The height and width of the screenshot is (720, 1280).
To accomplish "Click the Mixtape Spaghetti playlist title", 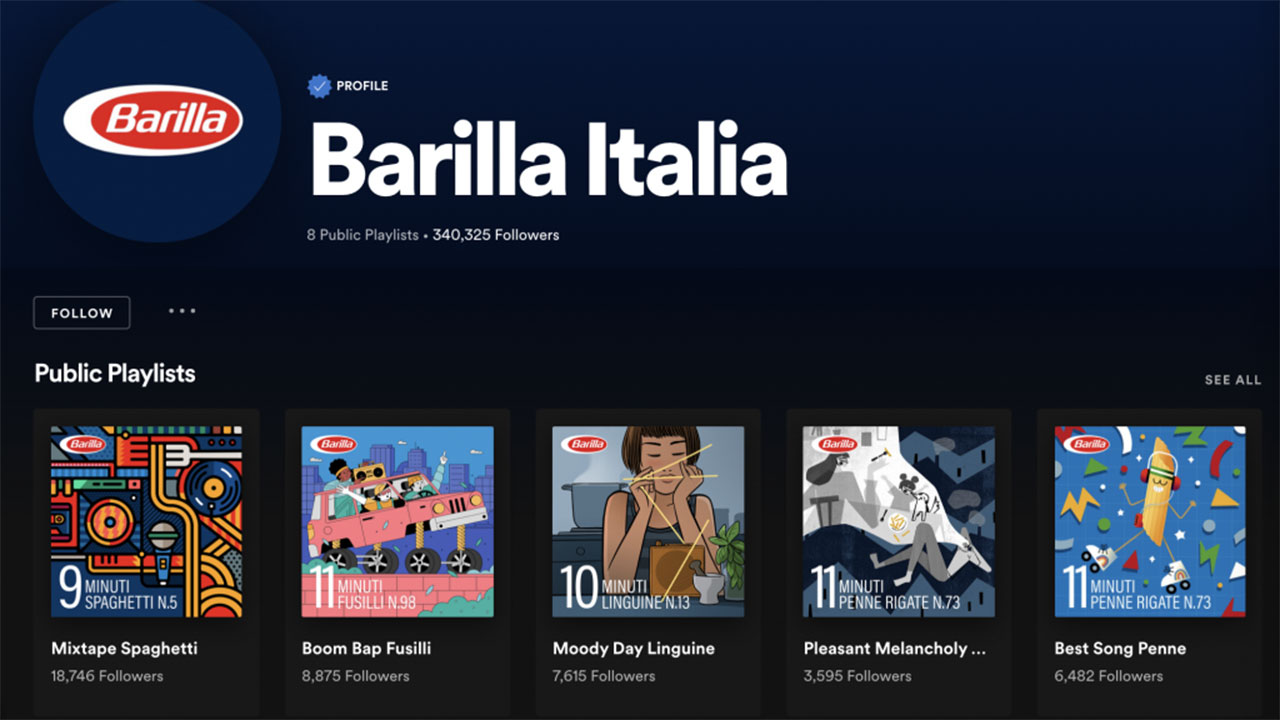I will click(125, 648).
